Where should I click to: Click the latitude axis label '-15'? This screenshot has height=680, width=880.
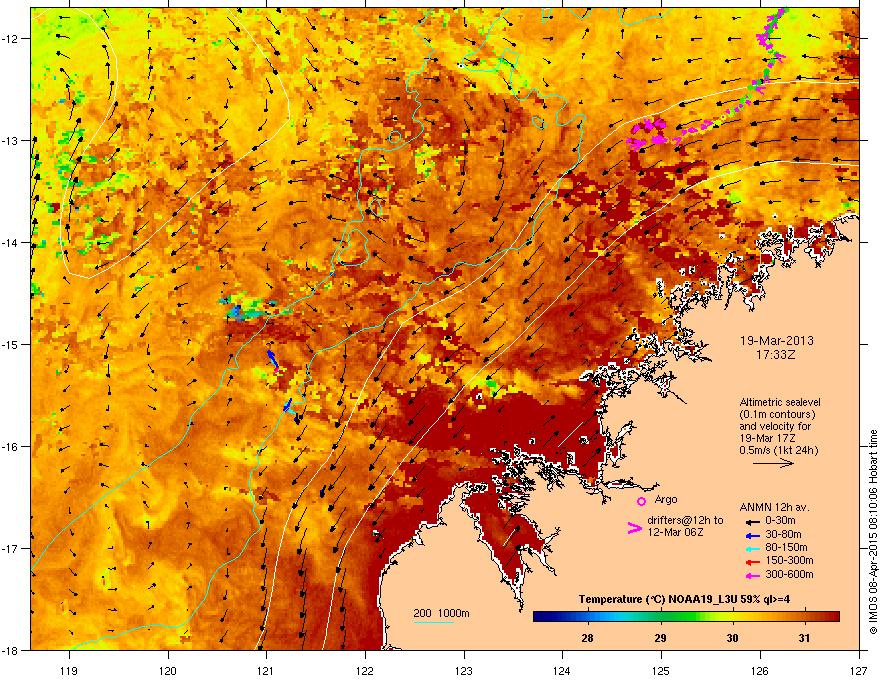(x=11, y=344)
